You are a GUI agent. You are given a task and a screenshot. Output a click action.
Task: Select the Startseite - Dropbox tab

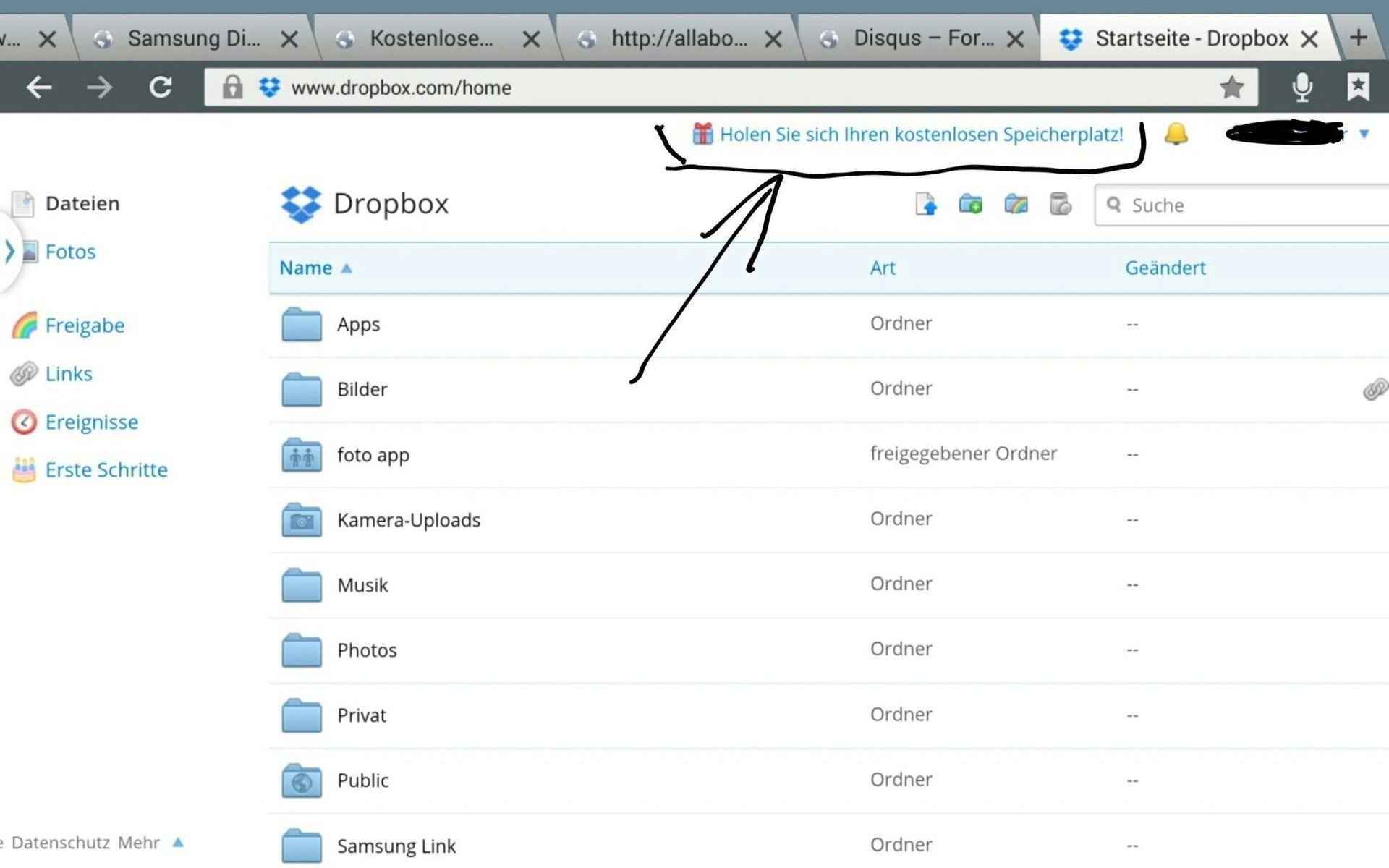point(1192,38)
